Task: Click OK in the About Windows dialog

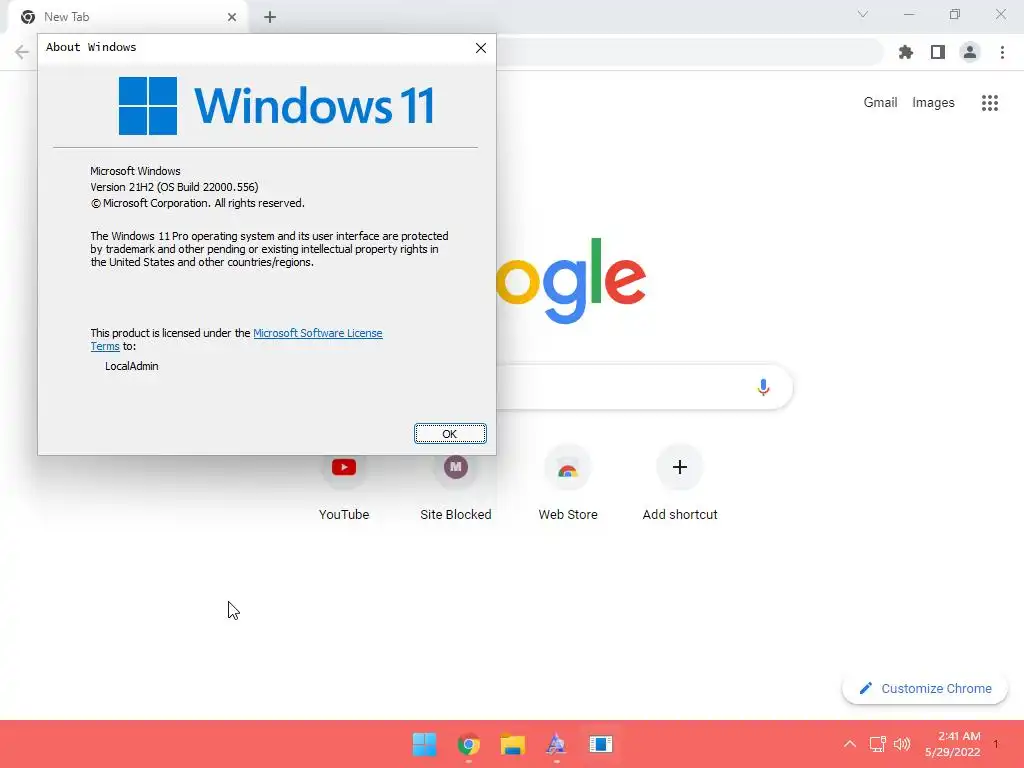Action: [x=450, y=434]
